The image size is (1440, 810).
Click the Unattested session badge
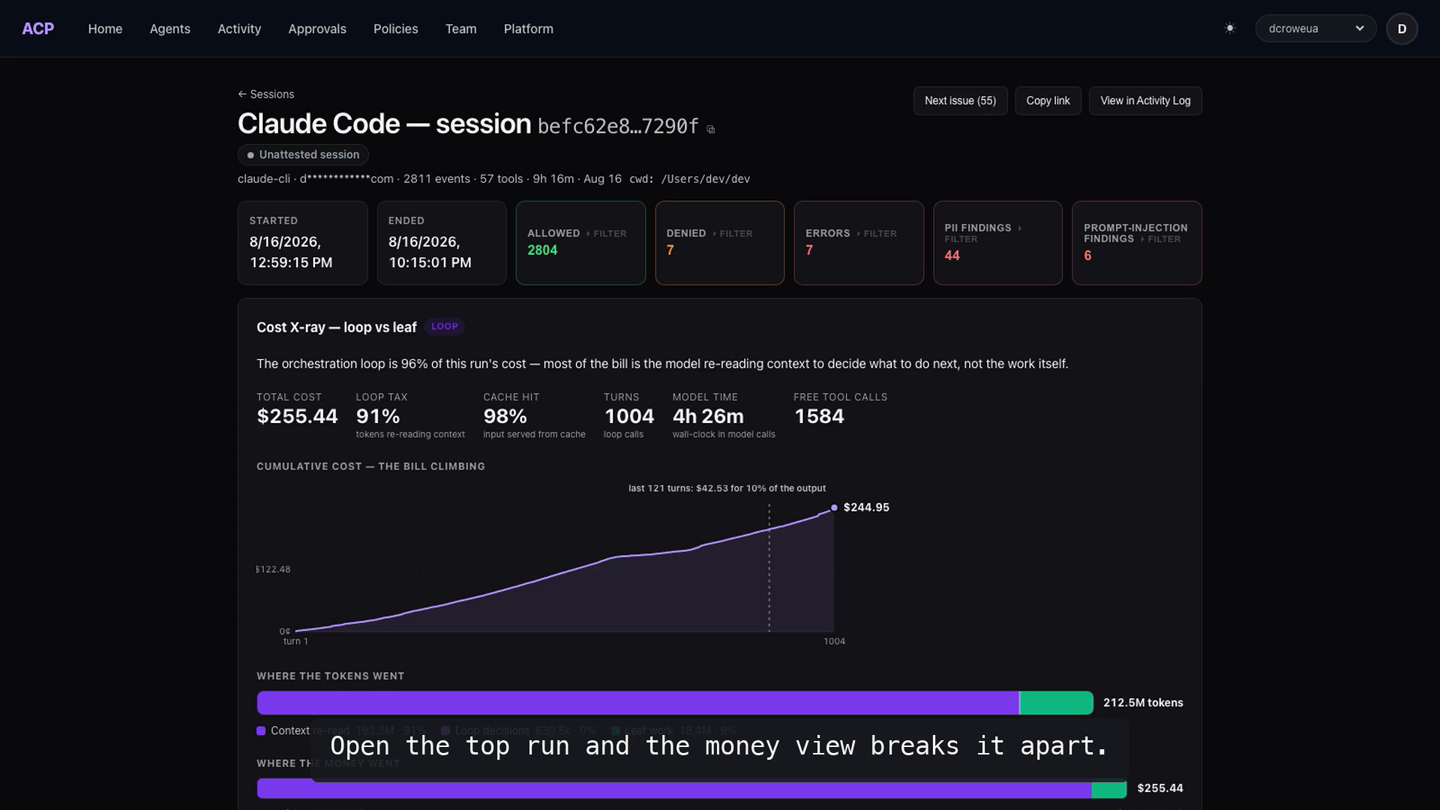303,155
